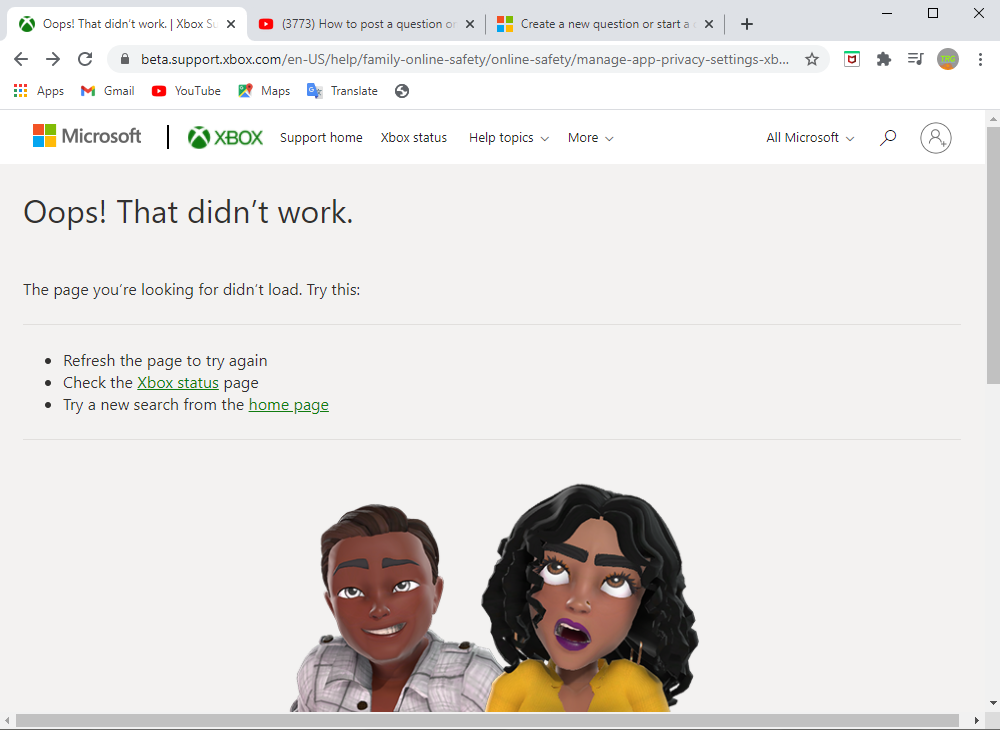
Task: Open the Translate bookmark
Action: pos(342,91)
